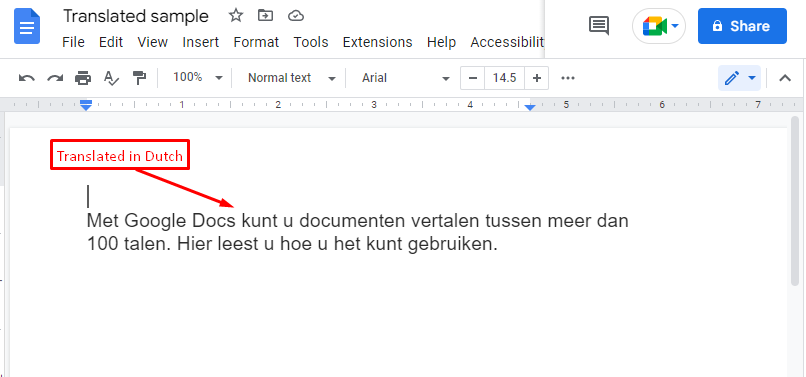Open the Edit menu
Viewport: 806px width, 377px height.
click(111, 42)
